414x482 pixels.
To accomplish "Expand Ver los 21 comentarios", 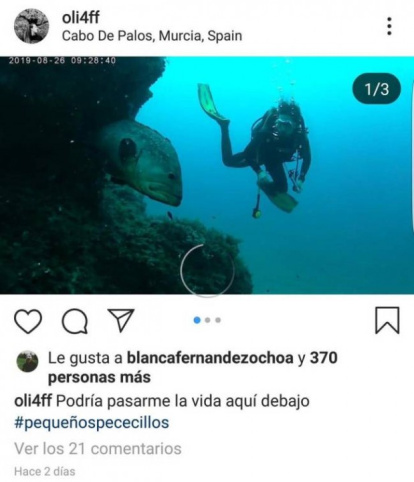I will [x=98, y=448].
